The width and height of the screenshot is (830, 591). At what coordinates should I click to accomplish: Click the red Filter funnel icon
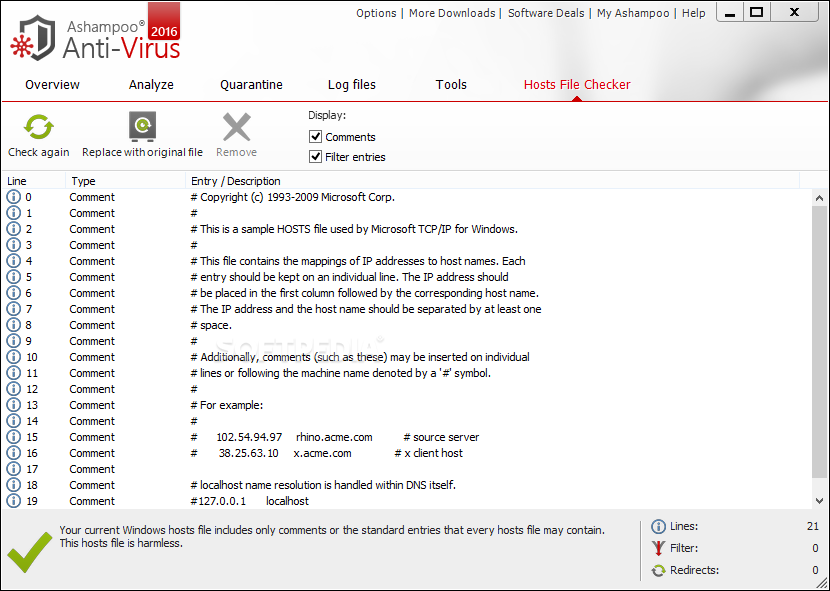[658, 548]
